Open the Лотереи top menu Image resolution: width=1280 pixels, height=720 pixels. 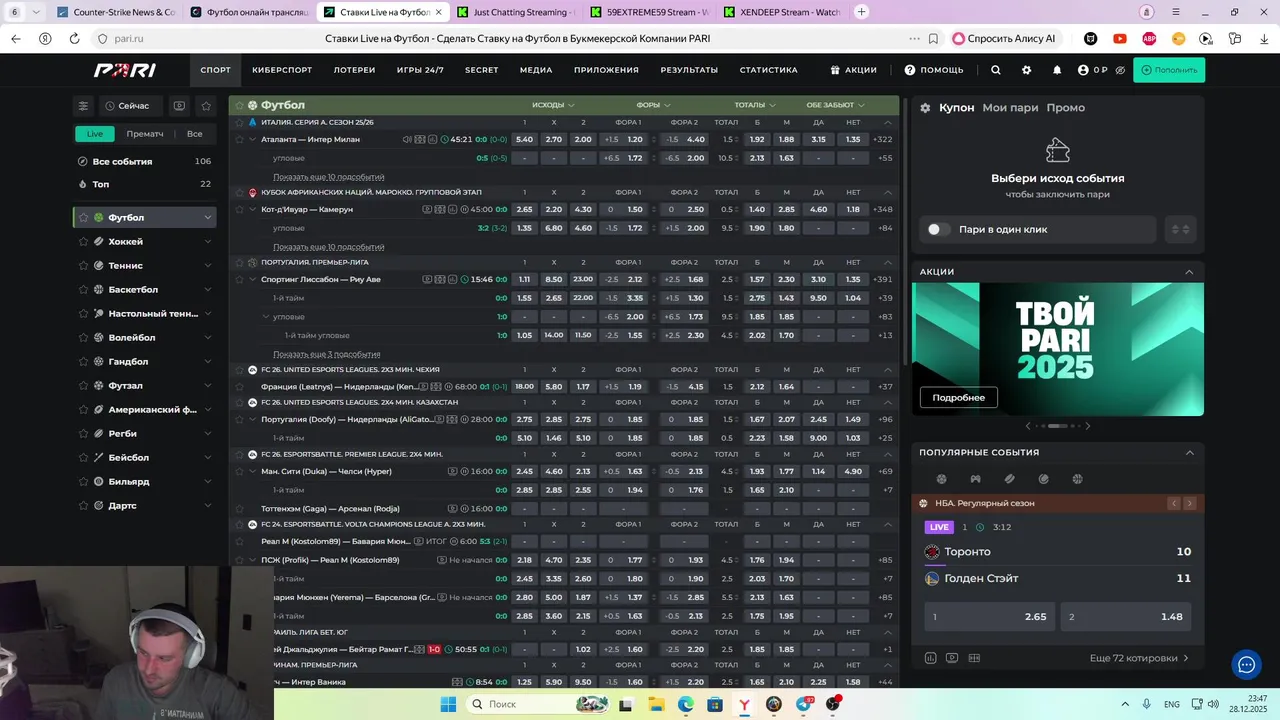(x=354, y=70)
